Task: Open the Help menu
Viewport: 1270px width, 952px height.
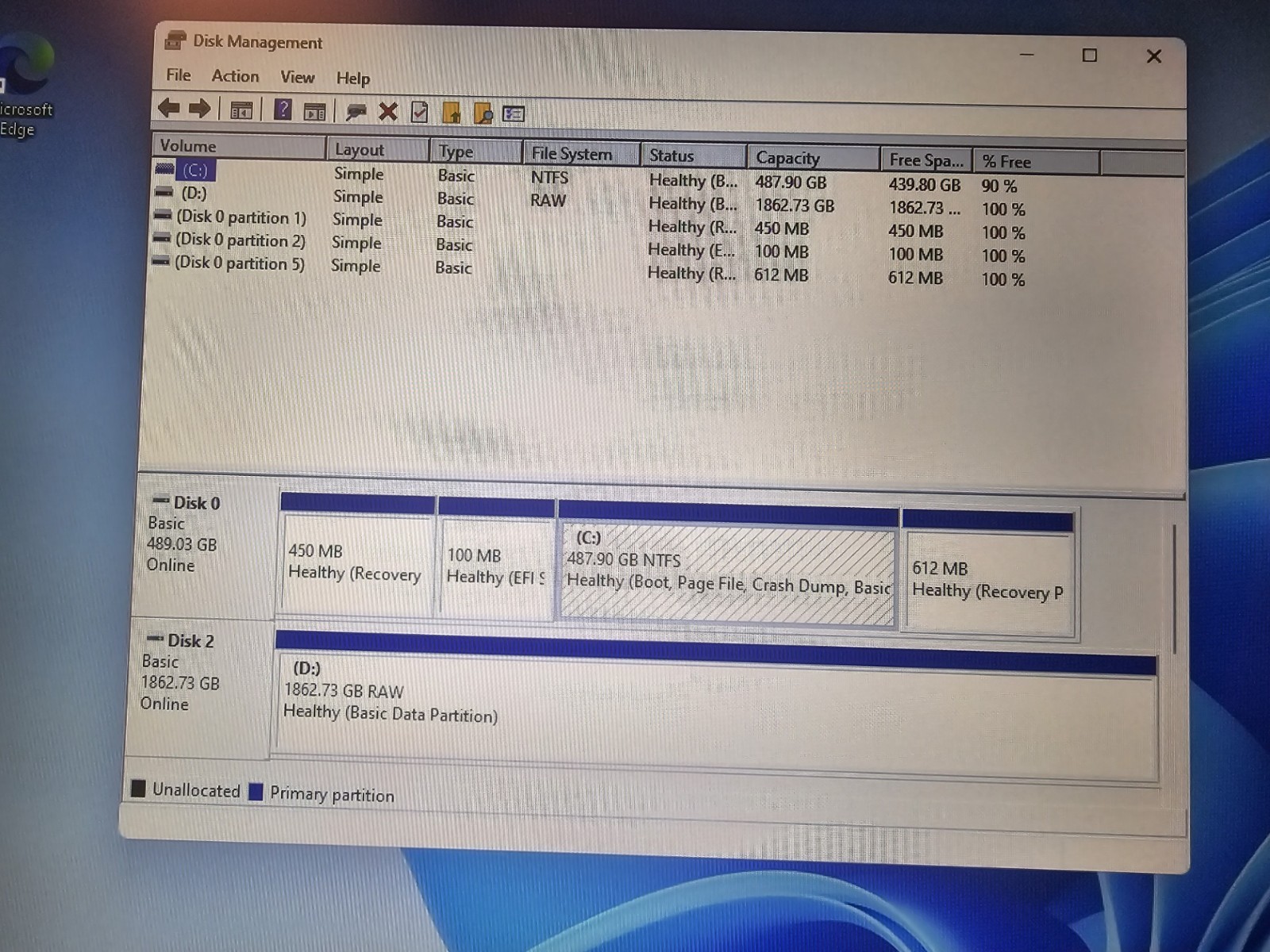Action: pos(352,78)
